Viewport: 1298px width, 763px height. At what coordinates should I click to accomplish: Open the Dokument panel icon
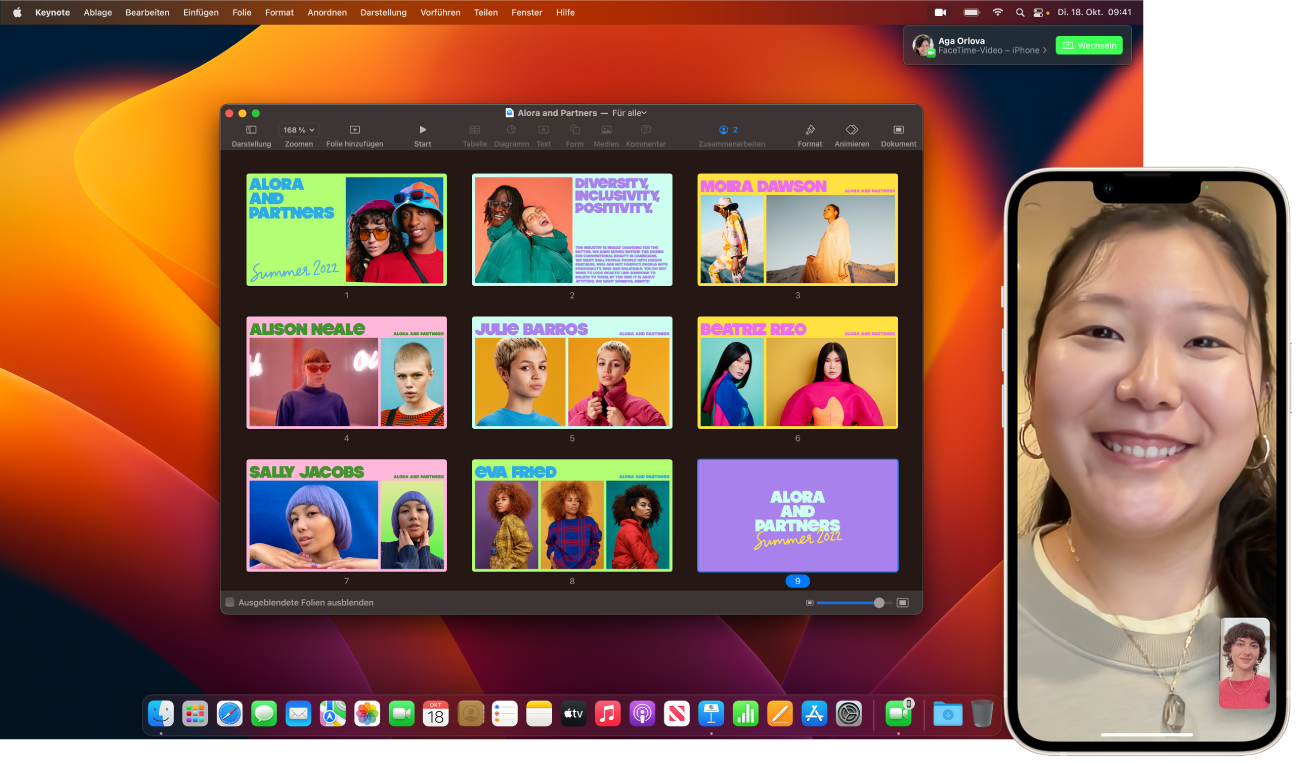898,131
